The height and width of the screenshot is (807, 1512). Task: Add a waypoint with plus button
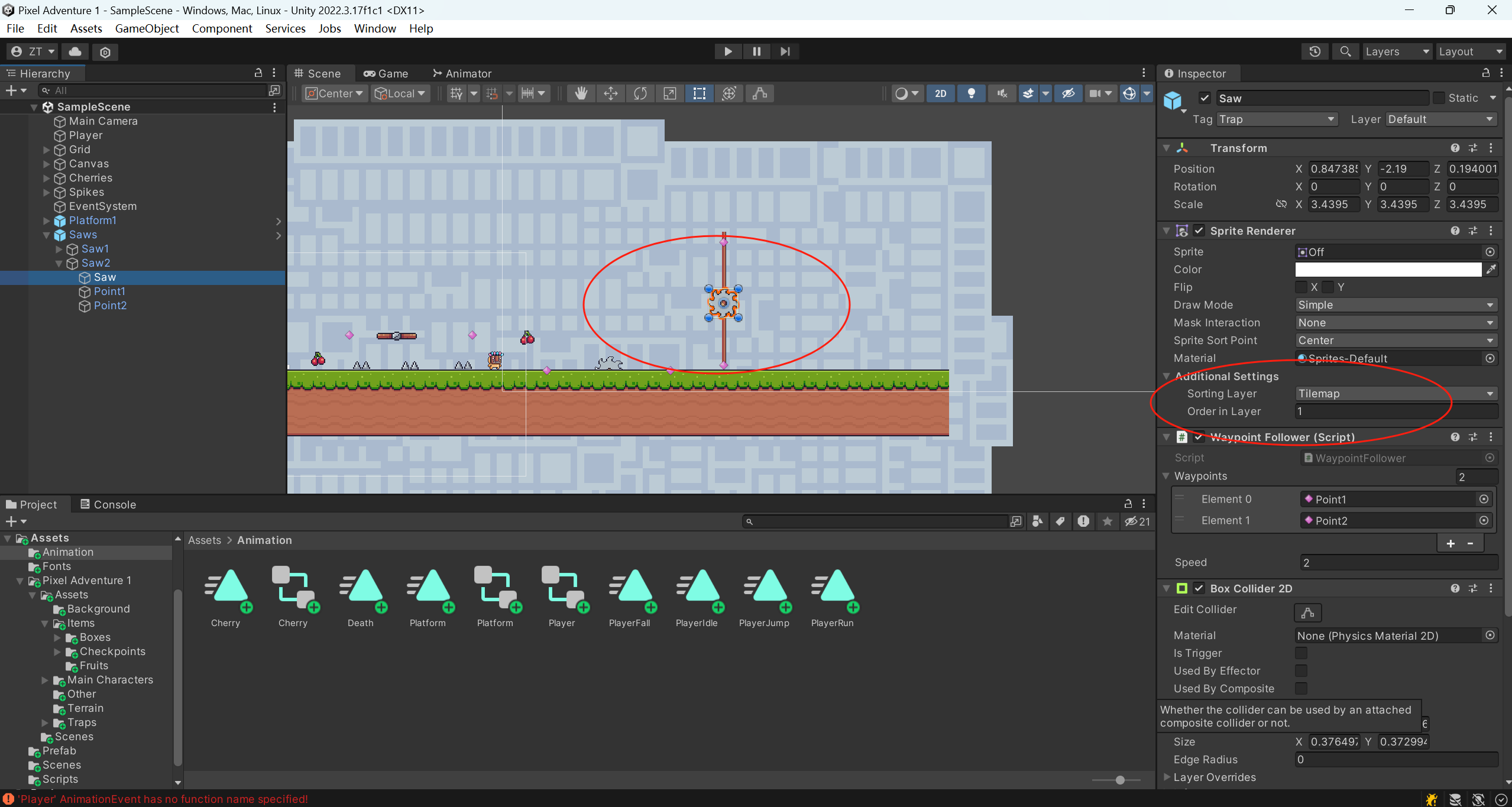(x=1451, y=543)
